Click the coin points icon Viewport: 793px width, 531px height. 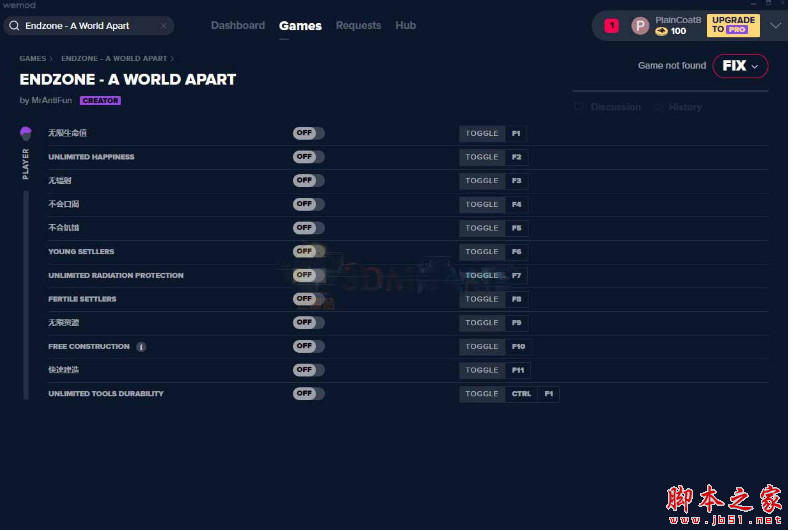(662, 31)
